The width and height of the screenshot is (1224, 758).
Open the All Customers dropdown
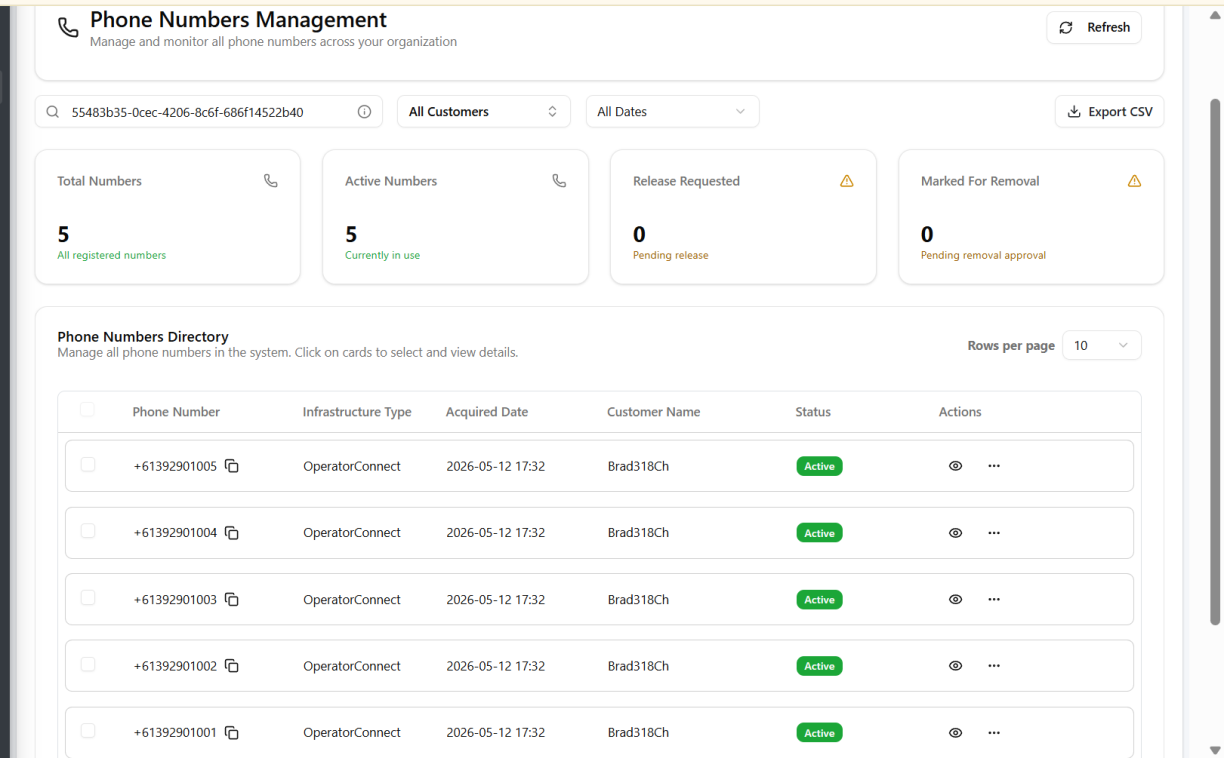tap(484, 112)
